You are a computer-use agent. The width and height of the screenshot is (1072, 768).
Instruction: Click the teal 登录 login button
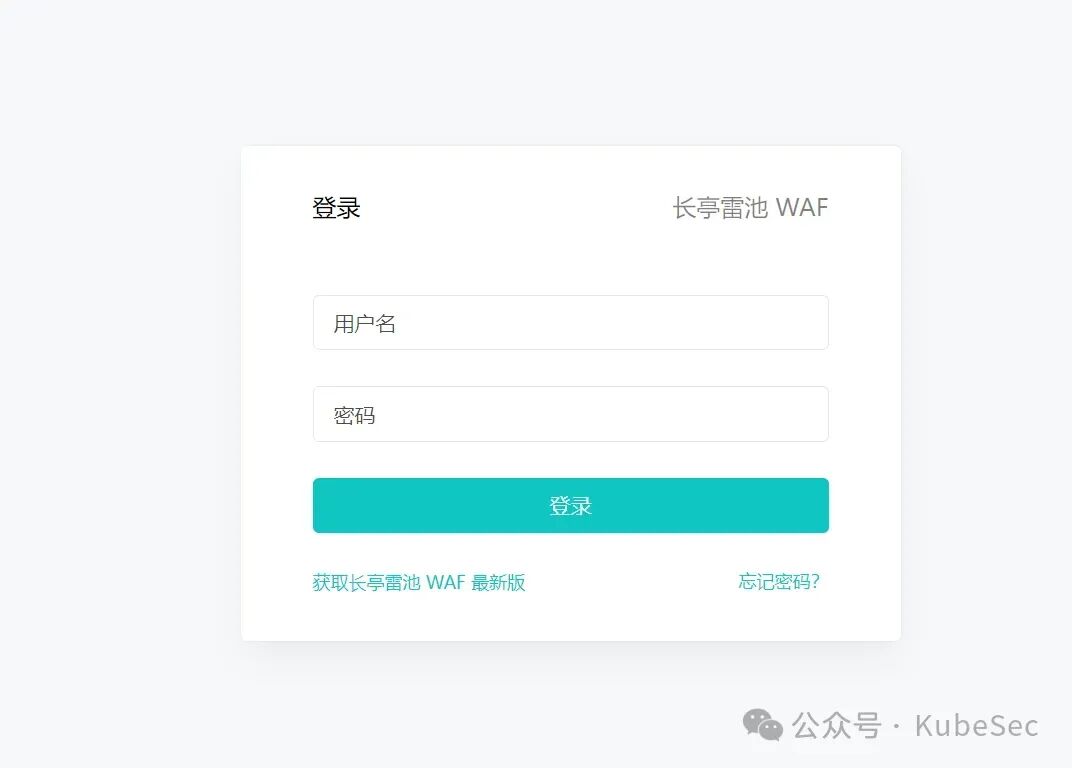571,505
